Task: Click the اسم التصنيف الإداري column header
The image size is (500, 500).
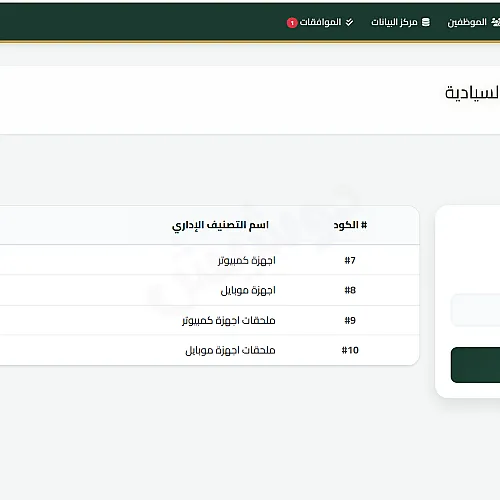Action: 220,225
